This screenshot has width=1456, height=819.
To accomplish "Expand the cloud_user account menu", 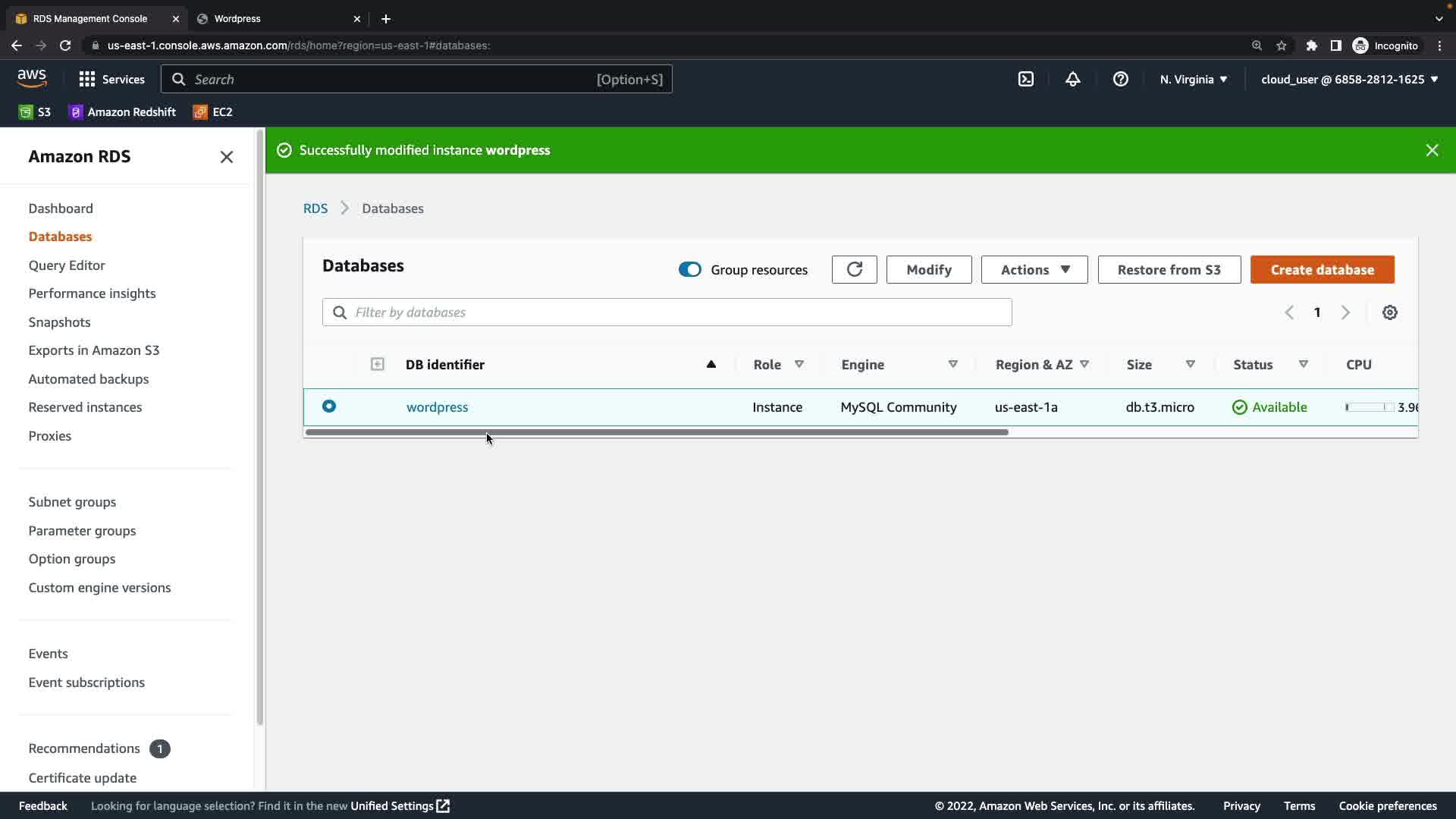I will pyautogui.click(x=1349, y=80).
